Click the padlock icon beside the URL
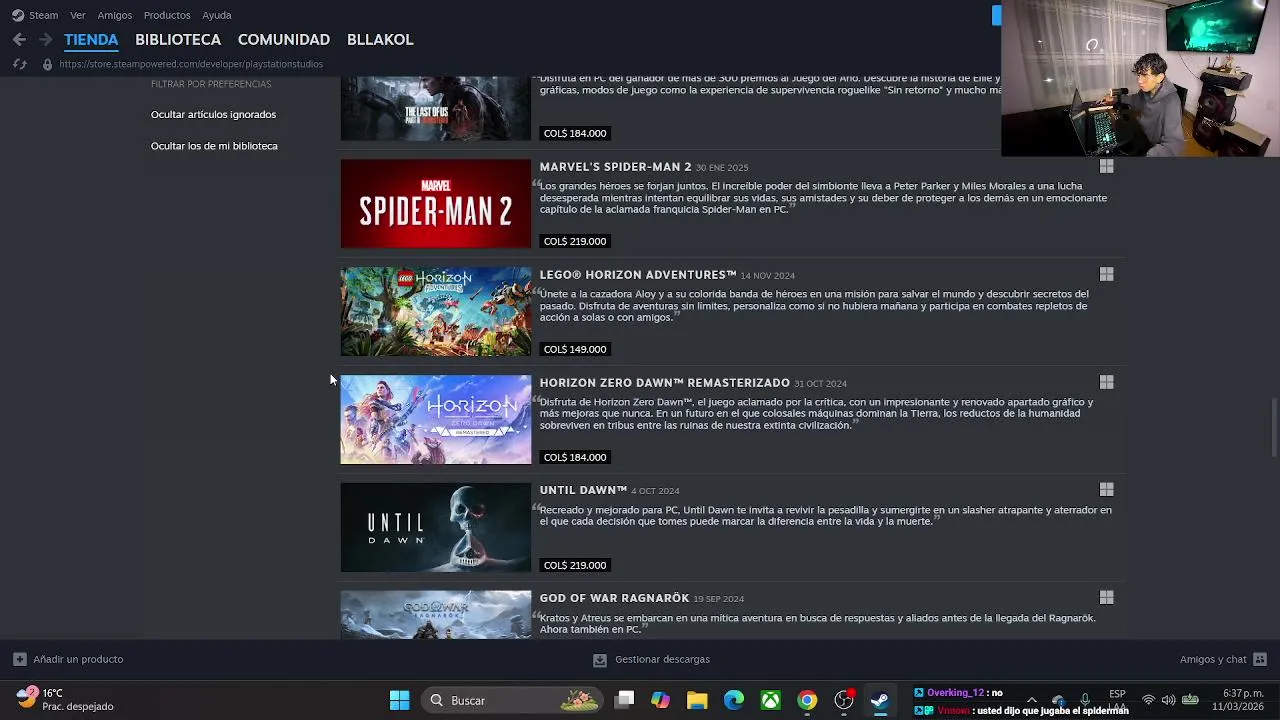This screenshot has height=720, width=1280. (x=47, y=64)
